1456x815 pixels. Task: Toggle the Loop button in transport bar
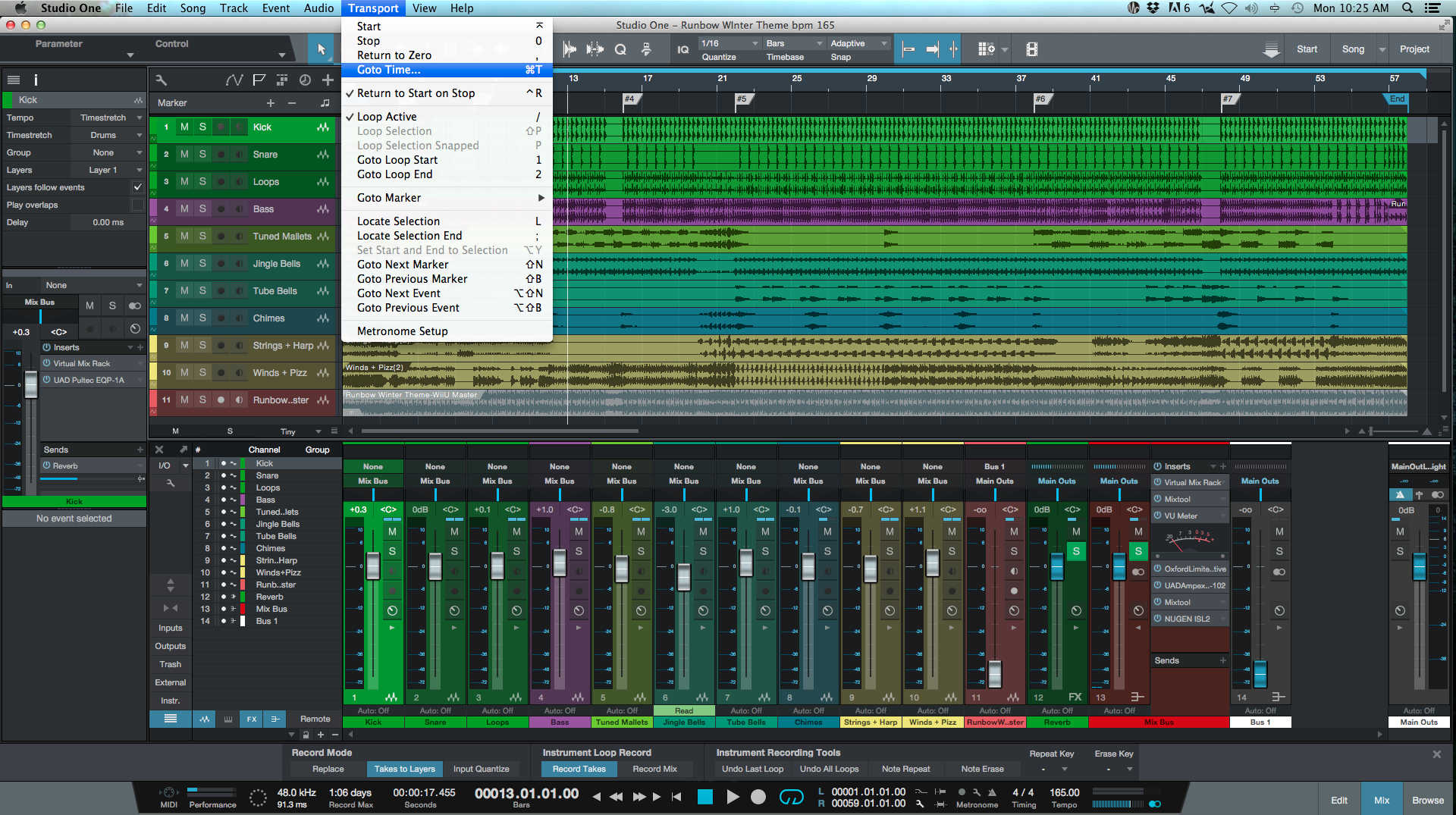791,796
